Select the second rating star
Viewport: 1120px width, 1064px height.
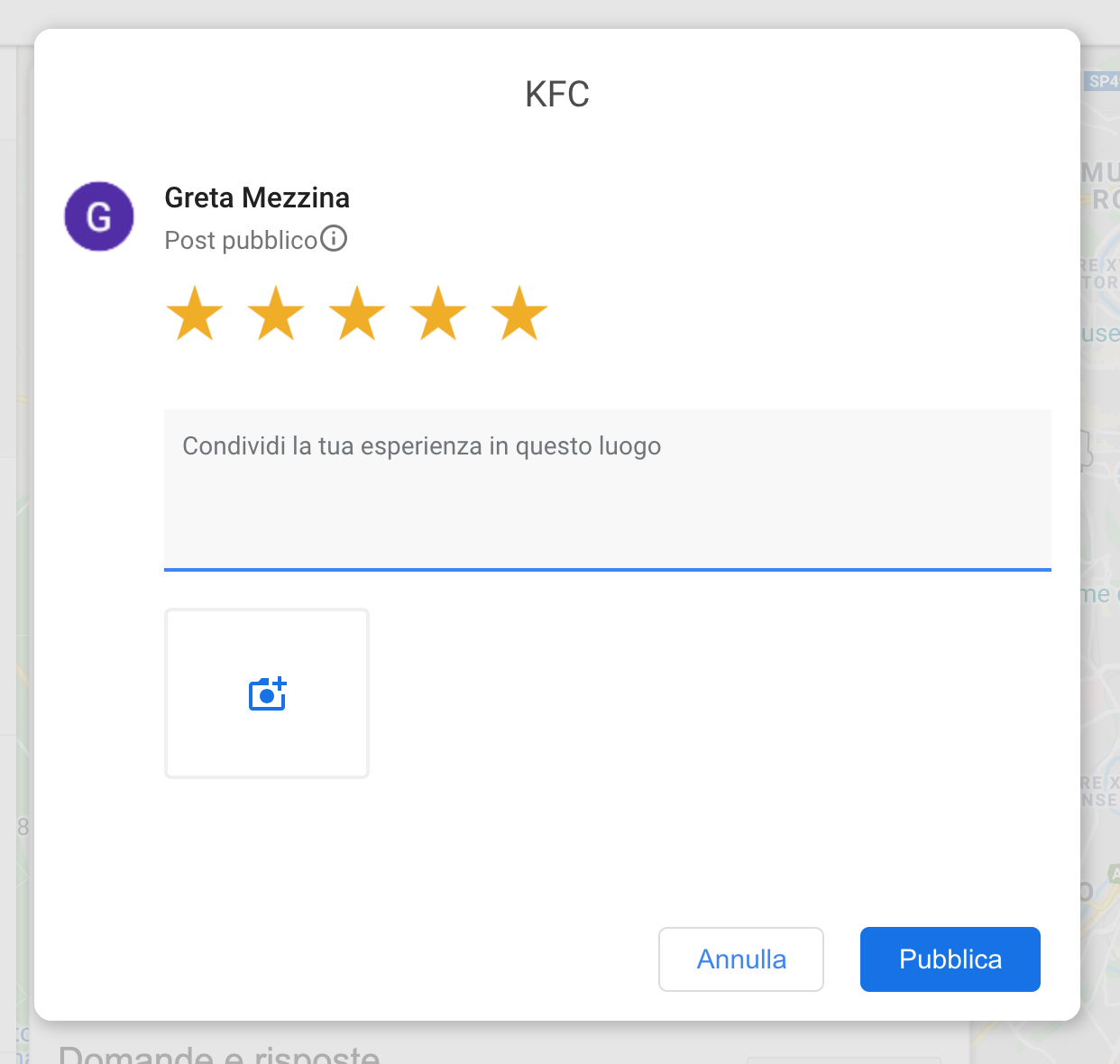tap(276, 314)
